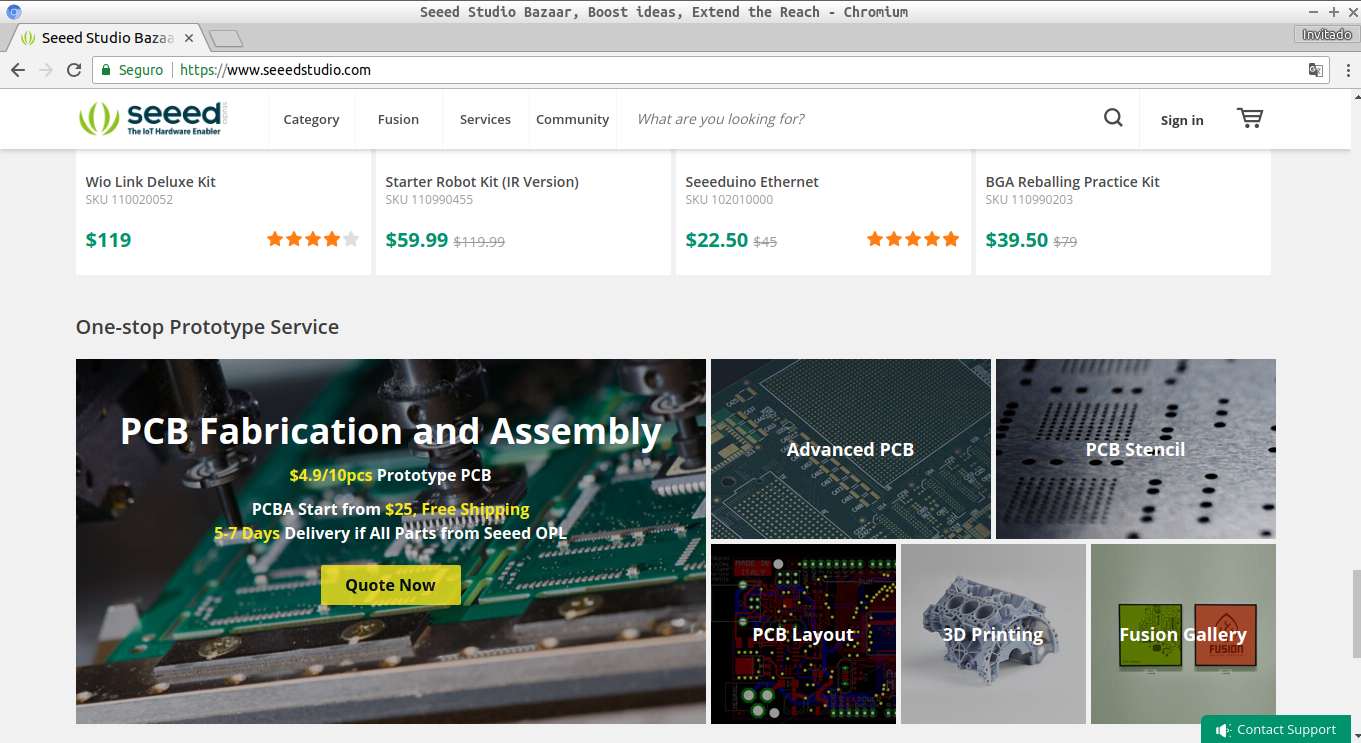Click the crossed-out $45 original price

[x=765, y=242]
